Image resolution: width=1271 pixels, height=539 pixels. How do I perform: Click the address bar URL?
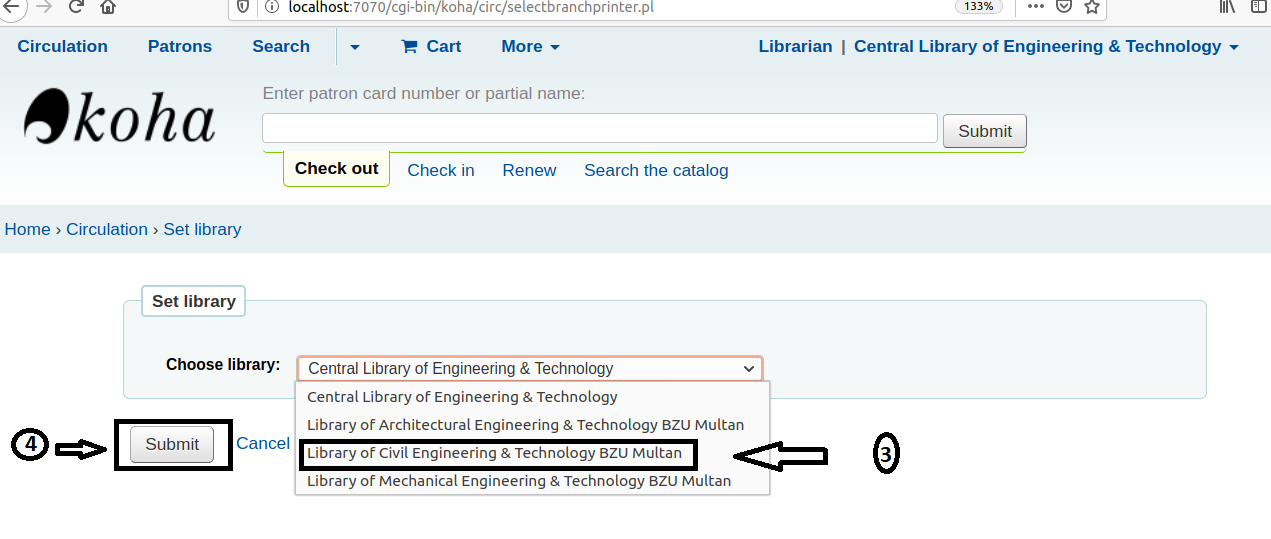pos(472,6)
